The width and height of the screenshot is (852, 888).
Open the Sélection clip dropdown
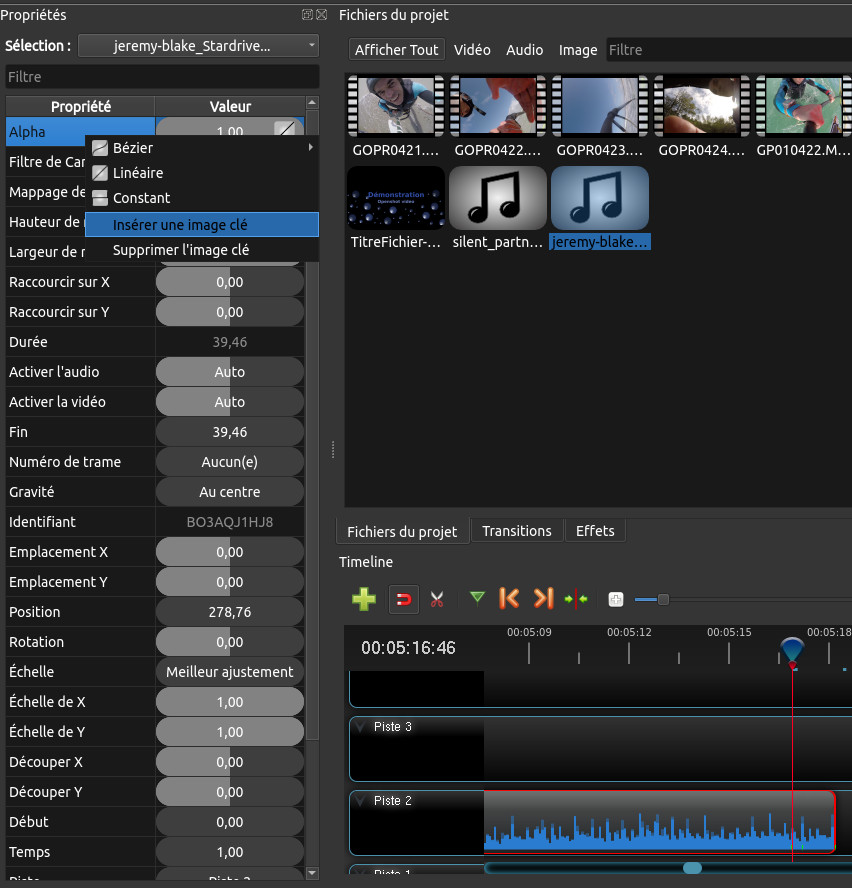[x=198, y=45]
